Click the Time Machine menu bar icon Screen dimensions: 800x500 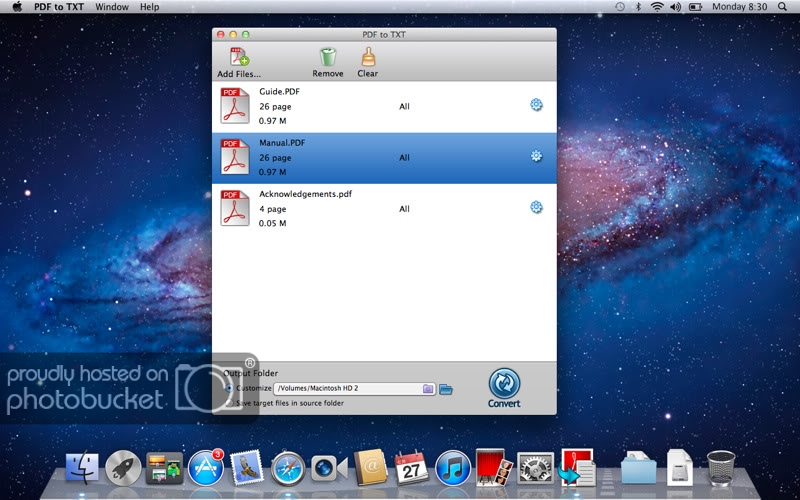point(620,7)
